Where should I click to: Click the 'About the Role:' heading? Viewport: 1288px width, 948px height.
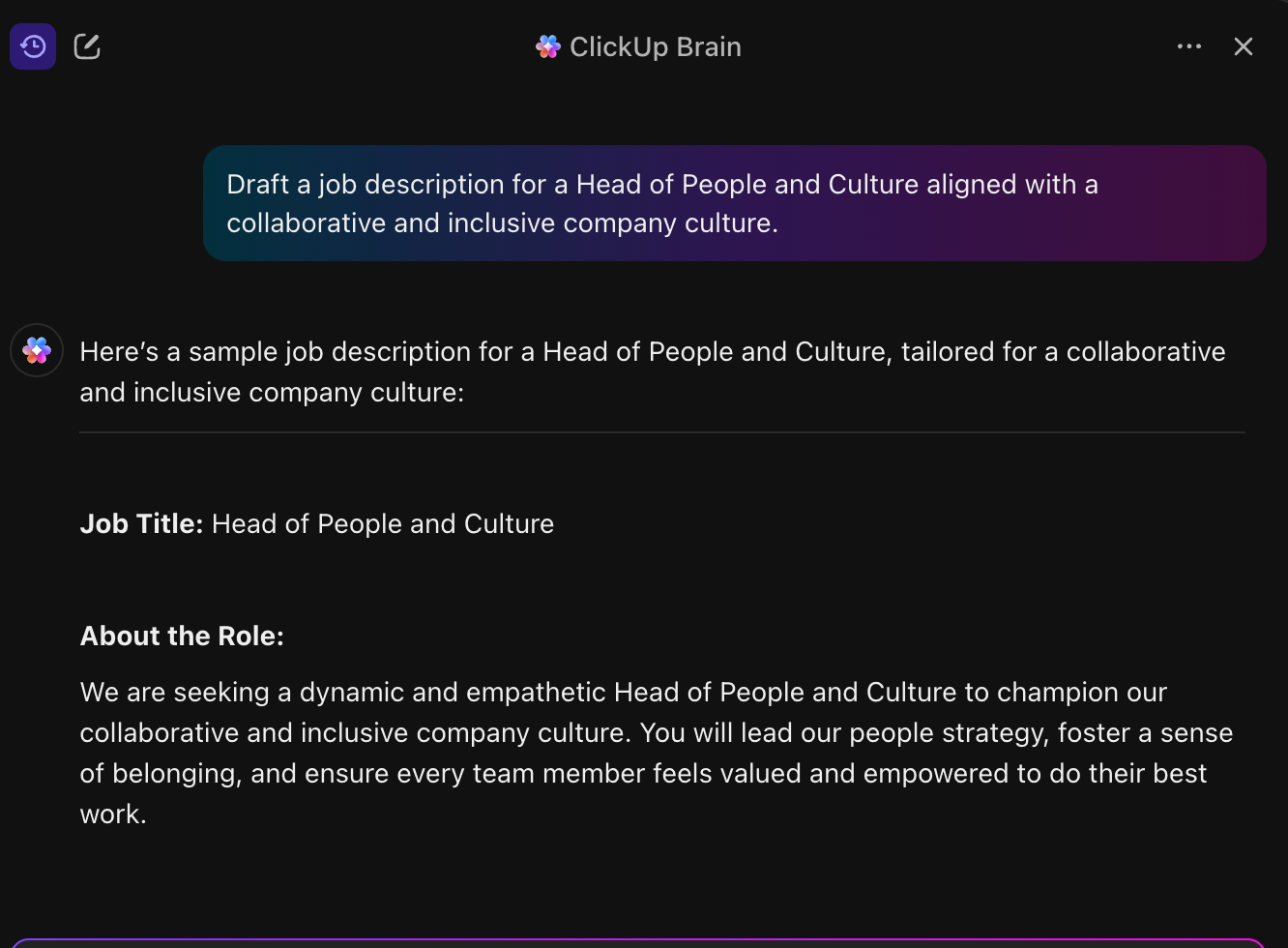[182, 636]
